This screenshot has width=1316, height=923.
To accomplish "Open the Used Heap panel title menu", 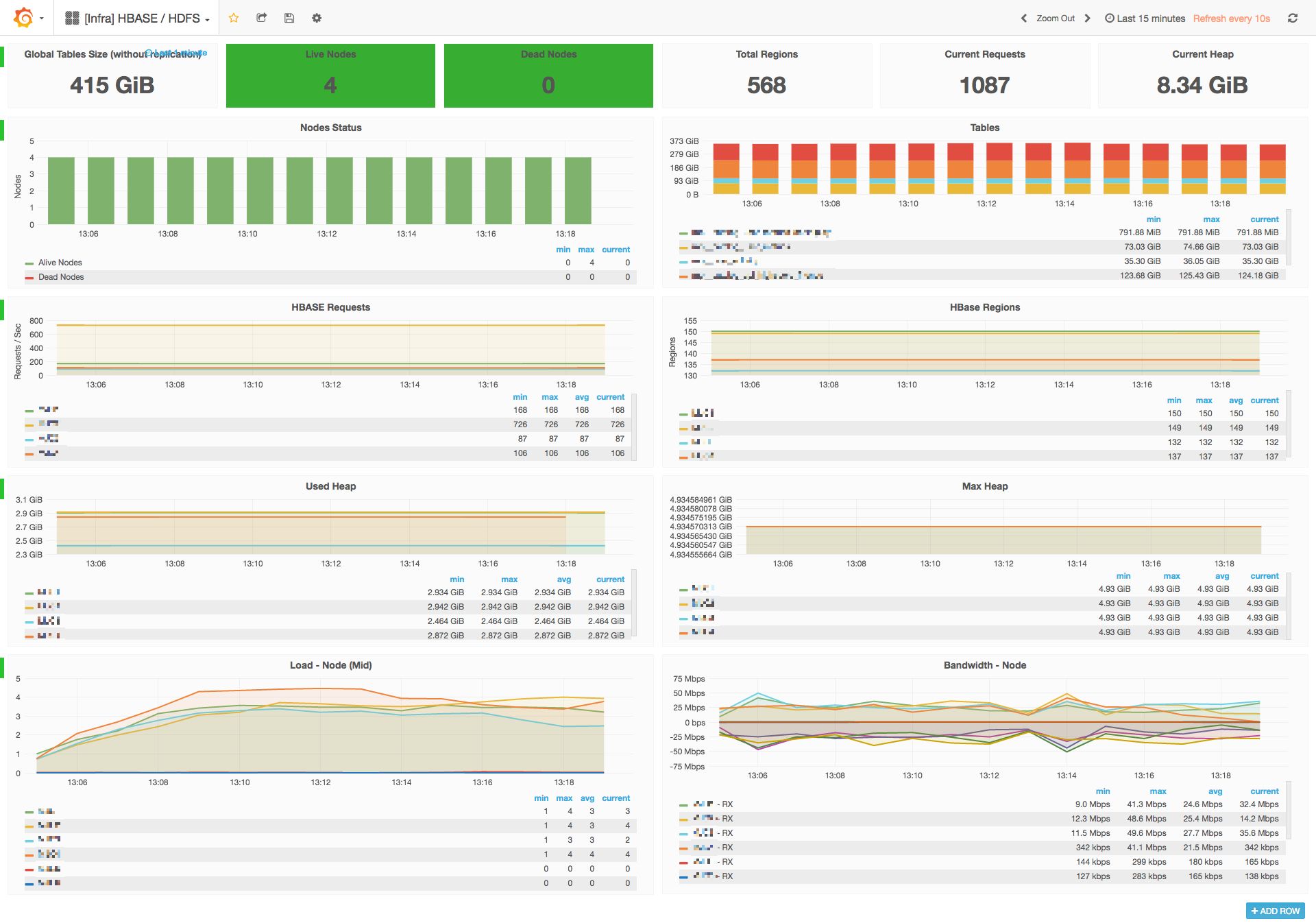I will click(x=330, y=486).
